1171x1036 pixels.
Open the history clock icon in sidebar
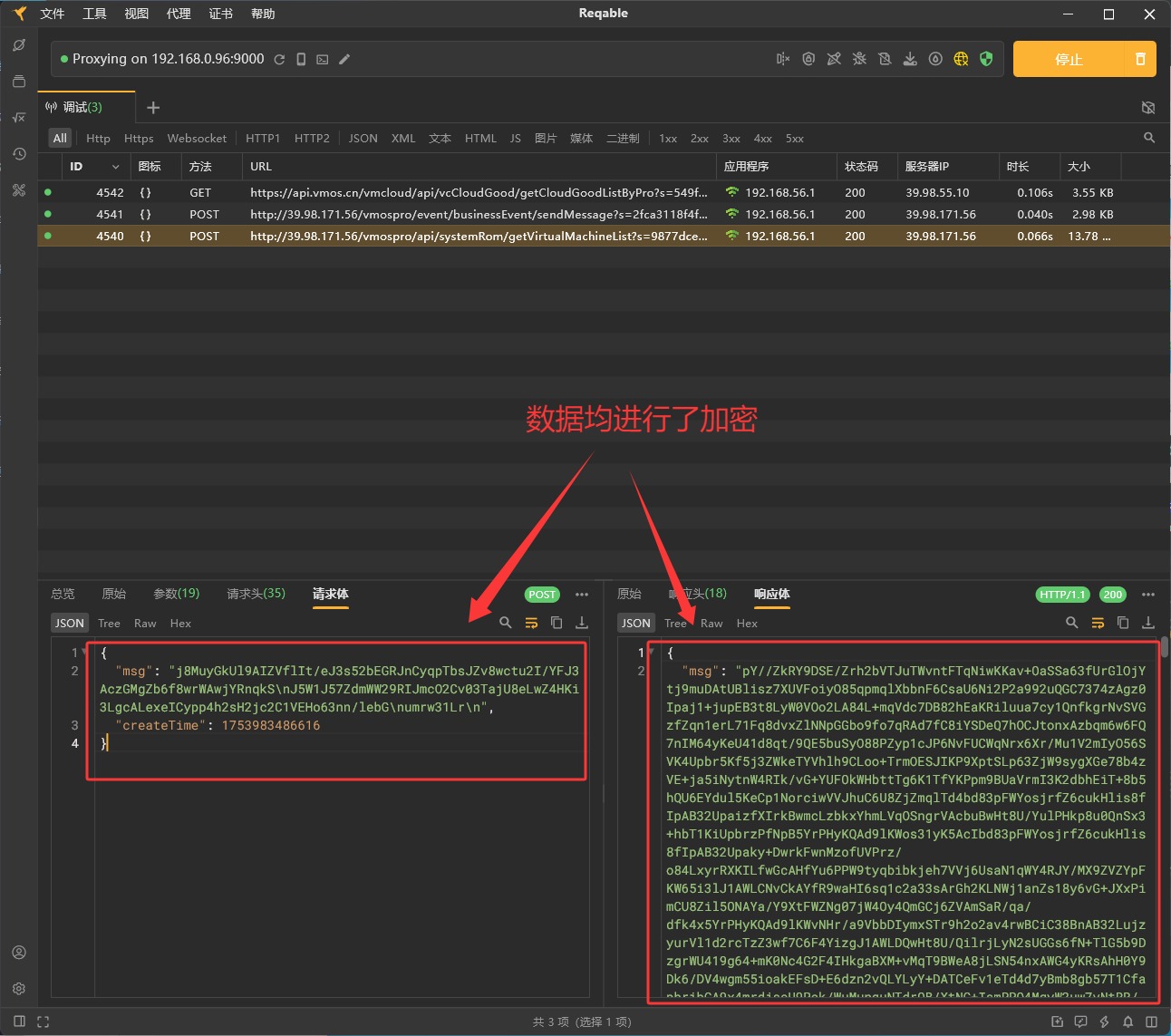19,154
